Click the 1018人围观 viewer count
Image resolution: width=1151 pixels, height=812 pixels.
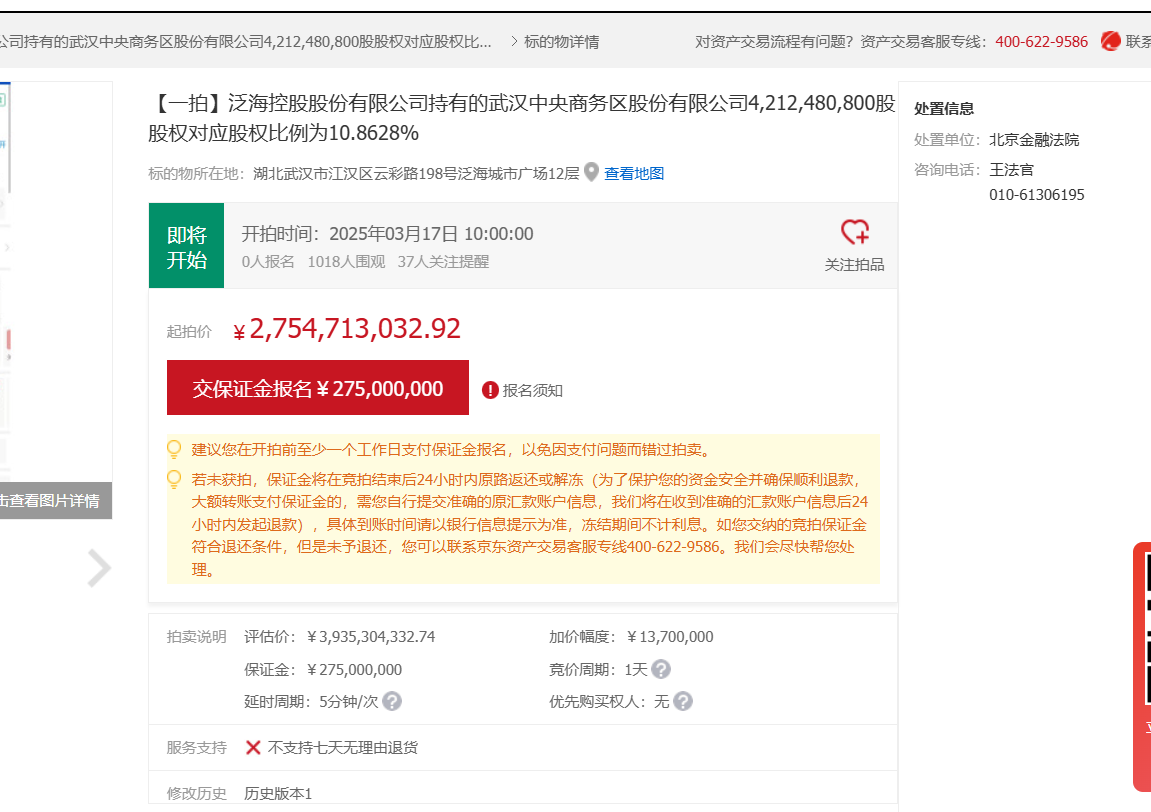click(346, 262)
